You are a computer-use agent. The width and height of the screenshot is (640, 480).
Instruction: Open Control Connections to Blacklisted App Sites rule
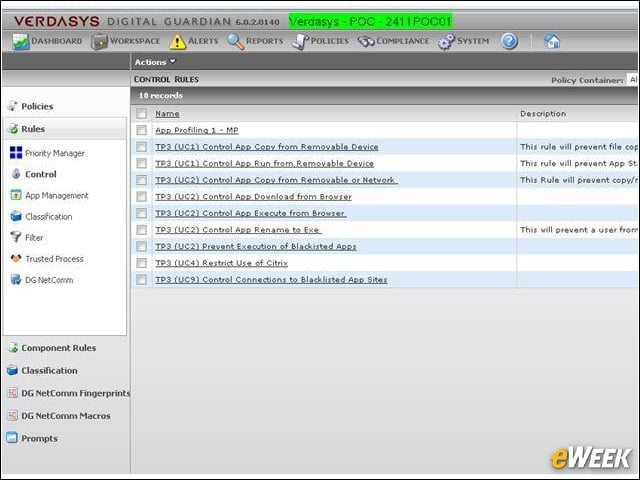pyautogui.click(x=271, y=280)
